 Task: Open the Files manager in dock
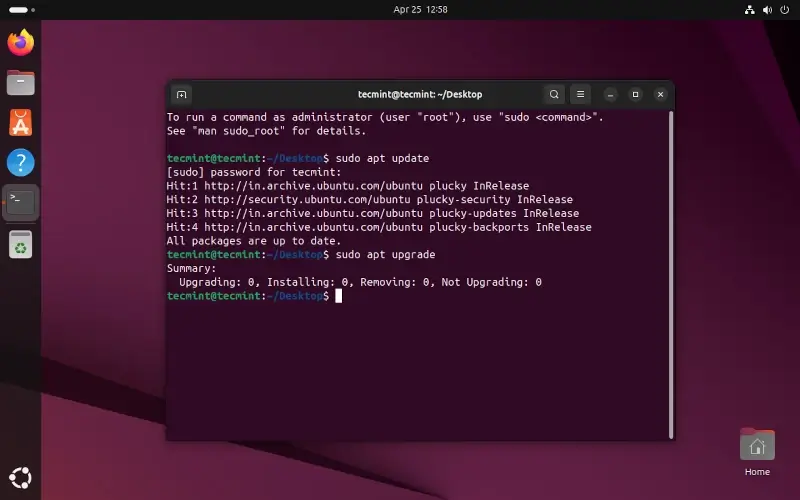coord(20,82)
